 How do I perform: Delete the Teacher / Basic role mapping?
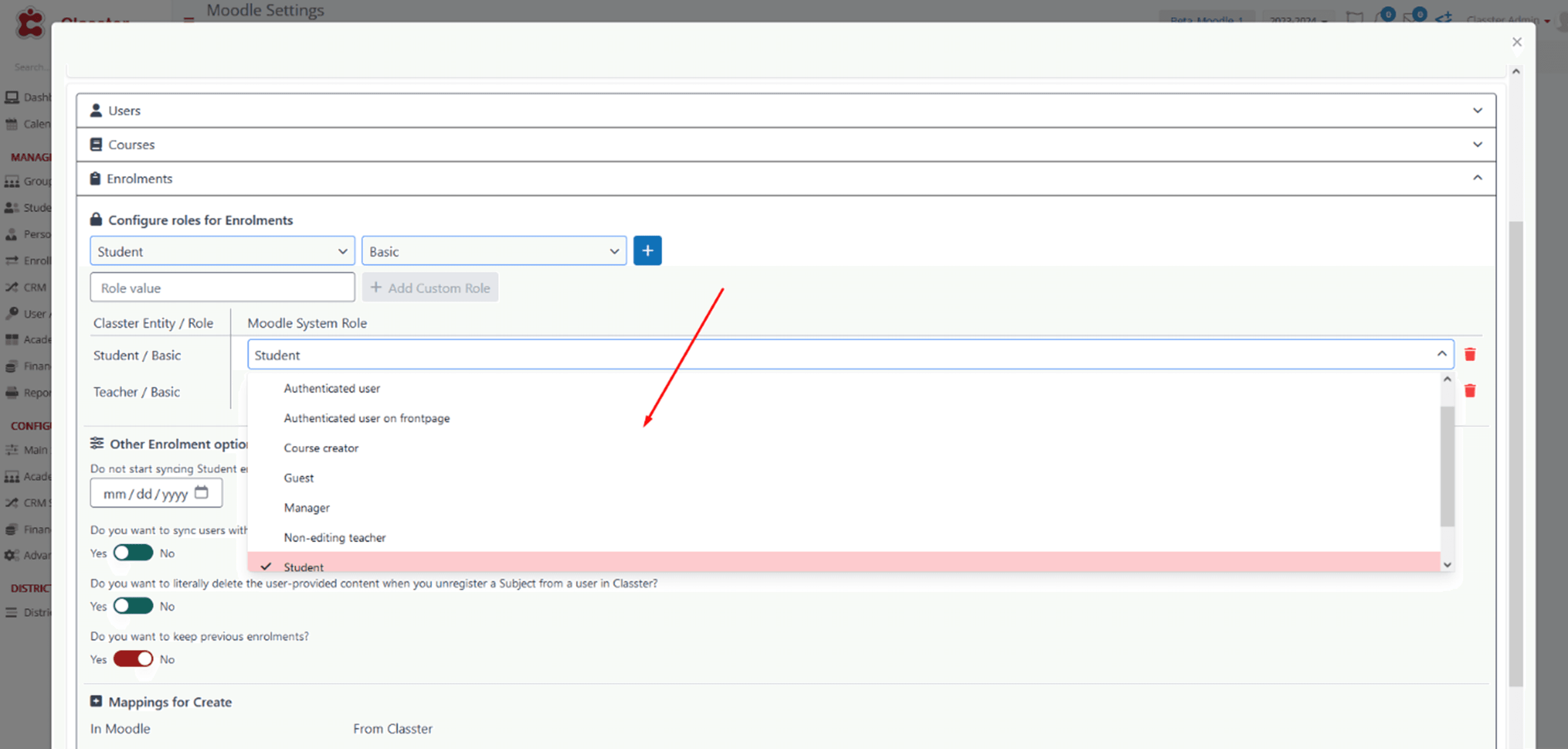[x=1470, y=391]
